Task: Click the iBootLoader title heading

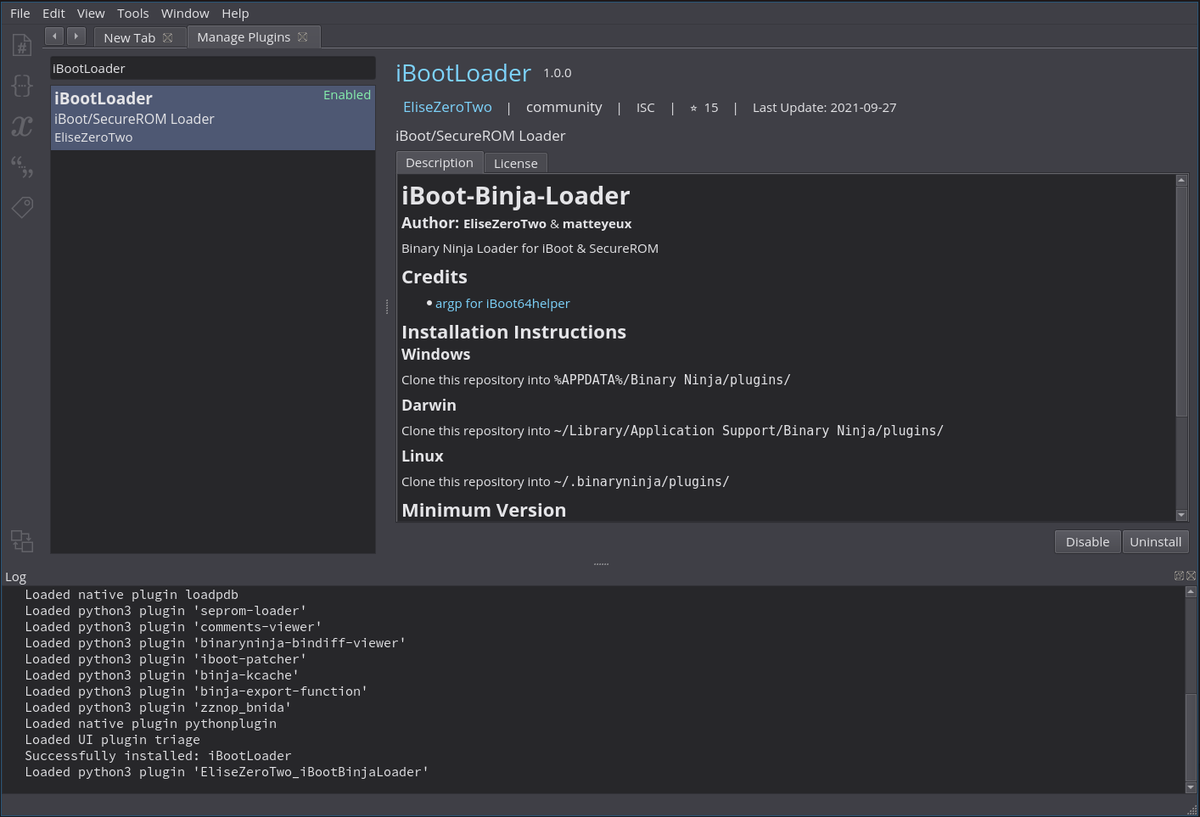Action: tap(463, 73)
